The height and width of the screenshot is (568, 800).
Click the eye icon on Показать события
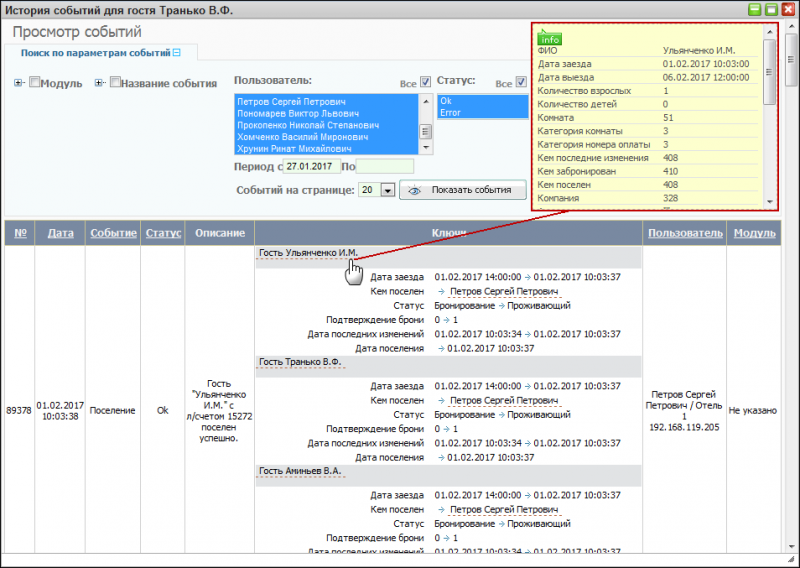(x=414, y=190)
